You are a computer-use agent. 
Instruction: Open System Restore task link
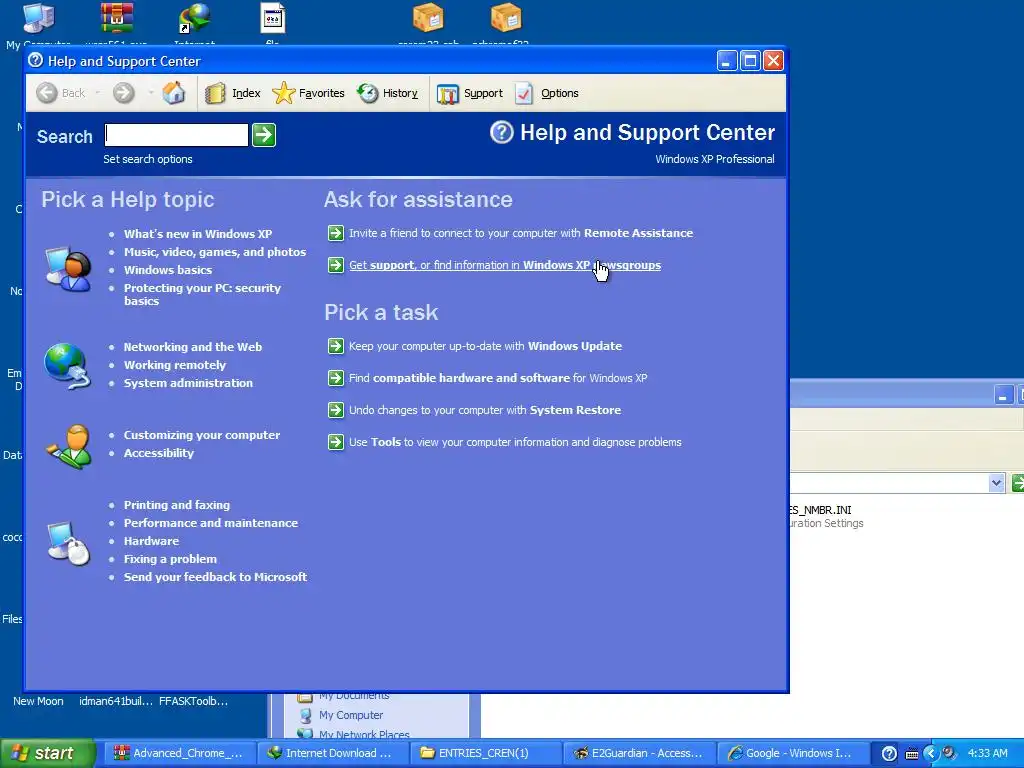coord(485,410)
